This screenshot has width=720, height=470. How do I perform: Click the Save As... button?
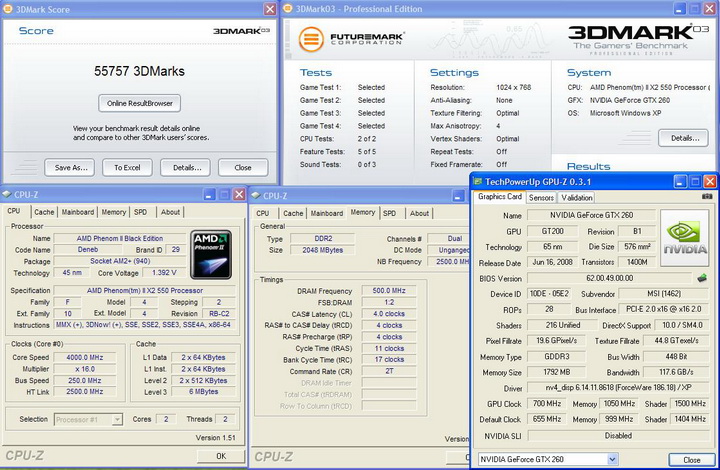69,168
